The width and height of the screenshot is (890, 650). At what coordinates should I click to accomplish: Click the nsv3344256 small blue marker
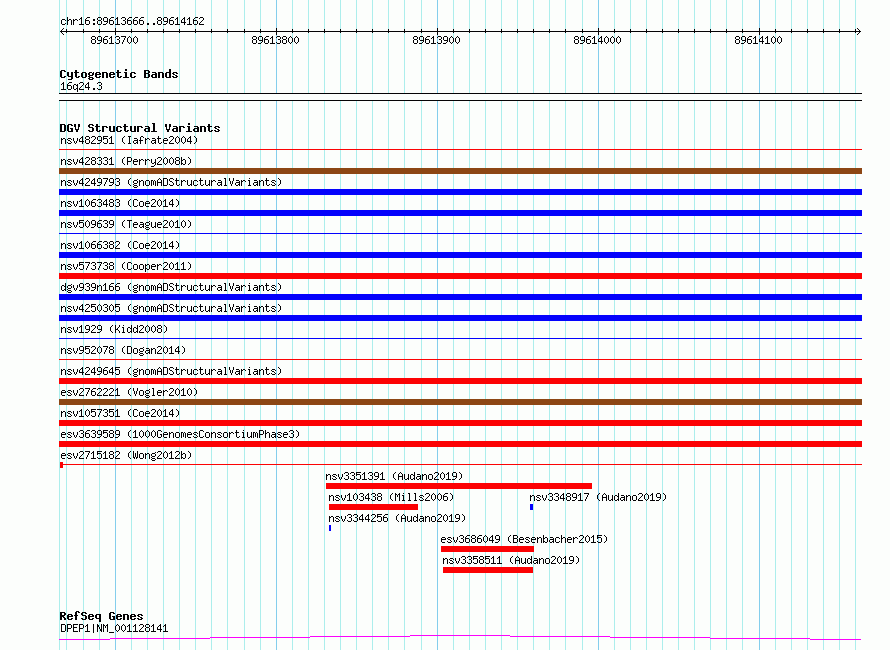(x=330, y=528)
